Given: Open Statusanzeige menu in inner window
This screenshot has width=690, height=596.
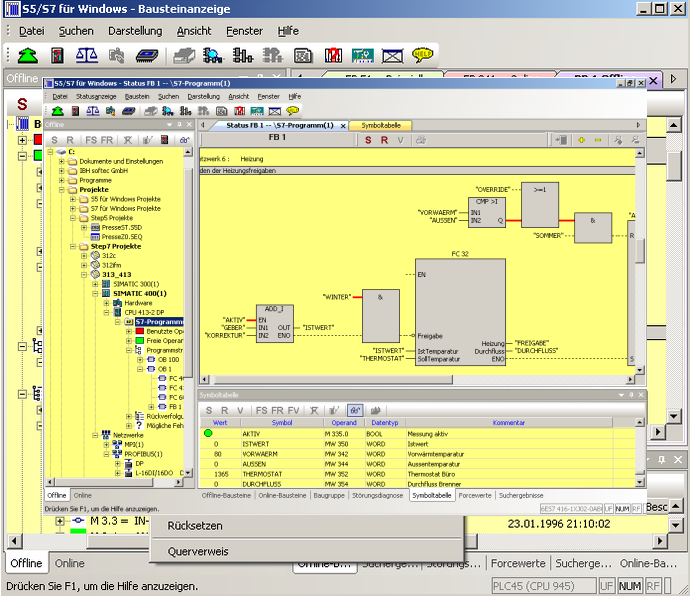Looking at the screenshot, I should [96, 96].
